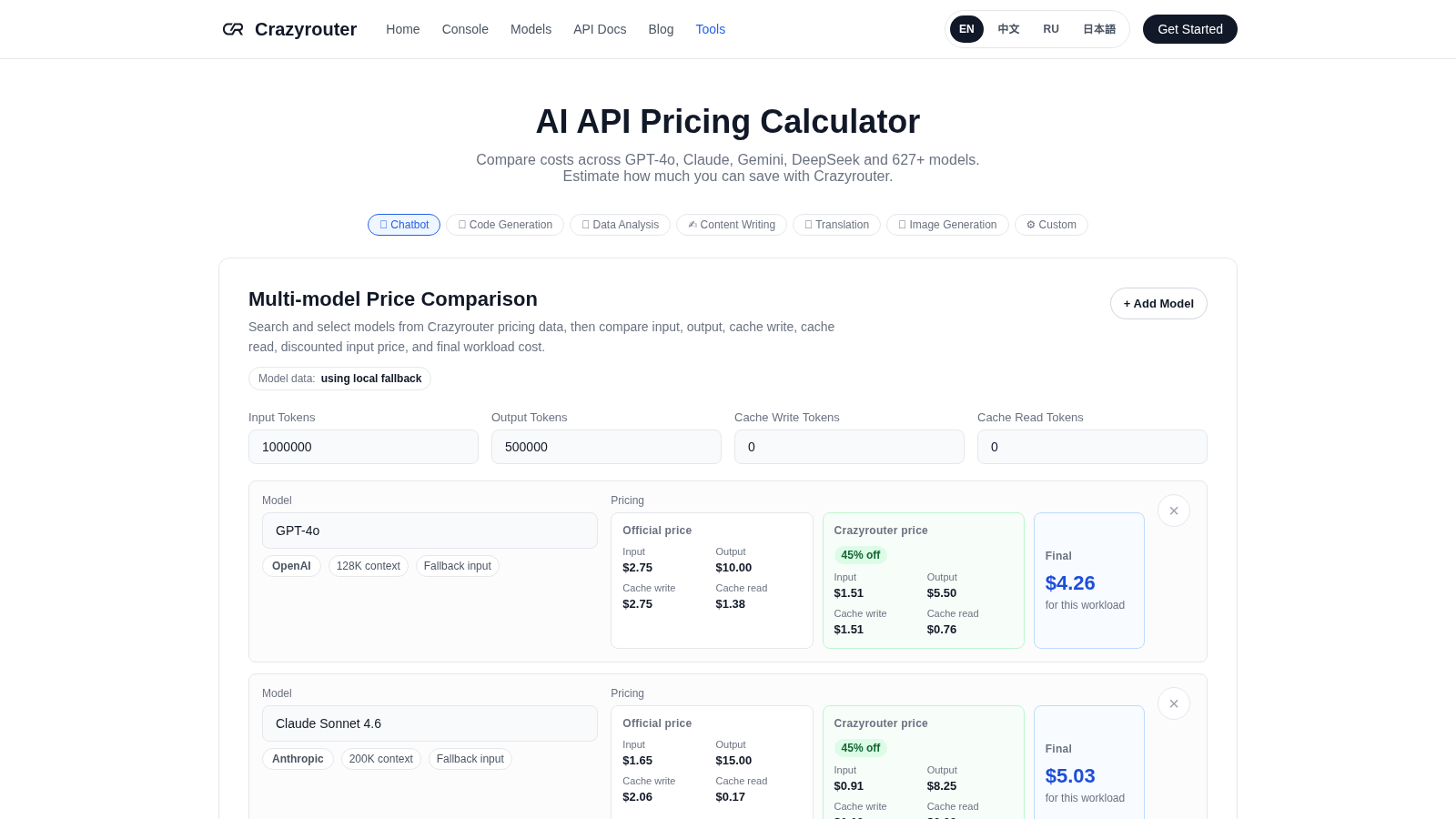Select the Data Analysis preset
The height and width of the screenshot is (819, 1456).
click(620, 225)
